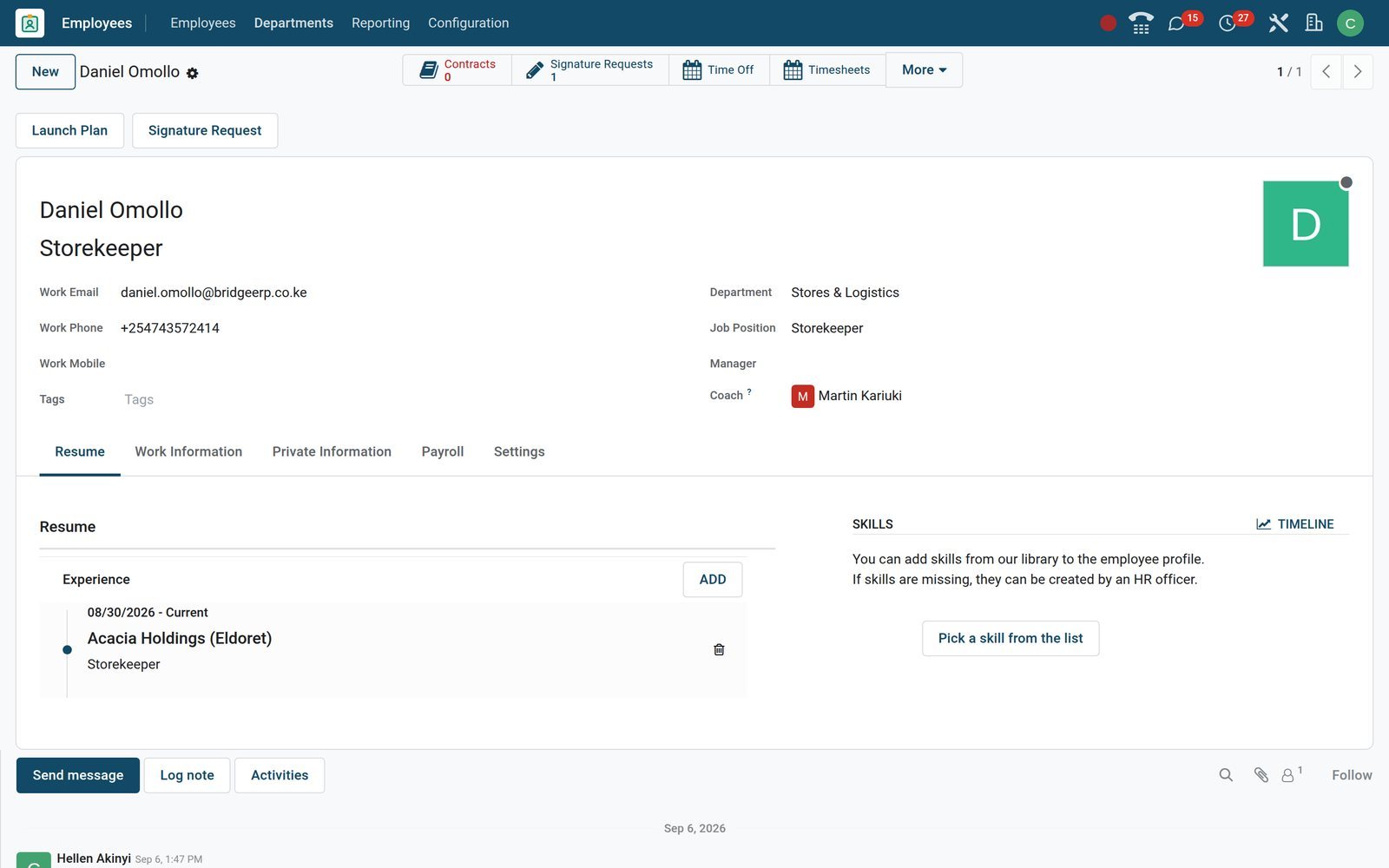Open attachments via the paperclip icon
The height and width of the screenshot is (868, 1389).
coord(1261,775)
